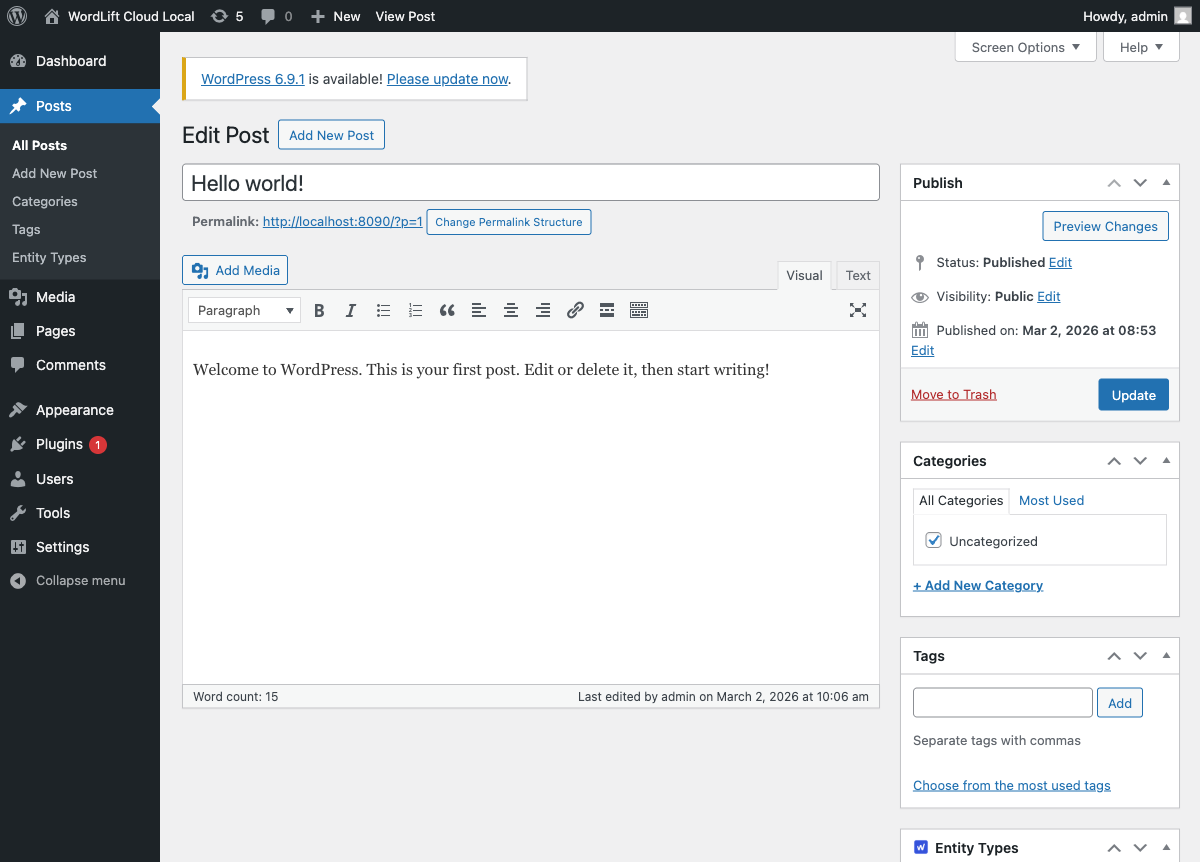Toggle bold formatting in the editor

[x=319, y=310]
